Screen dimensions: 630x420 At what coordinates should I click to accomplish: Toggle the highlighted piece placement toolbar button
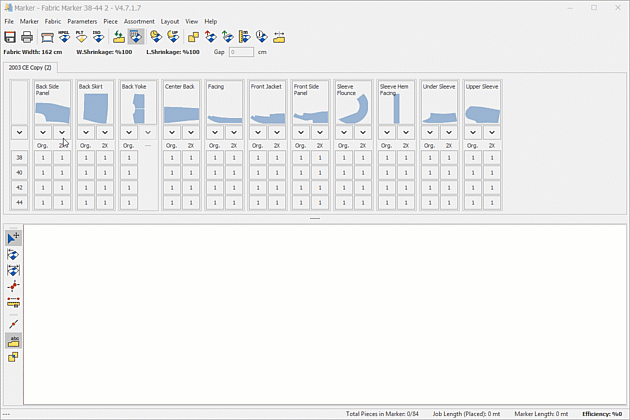[x=136, y=37]
